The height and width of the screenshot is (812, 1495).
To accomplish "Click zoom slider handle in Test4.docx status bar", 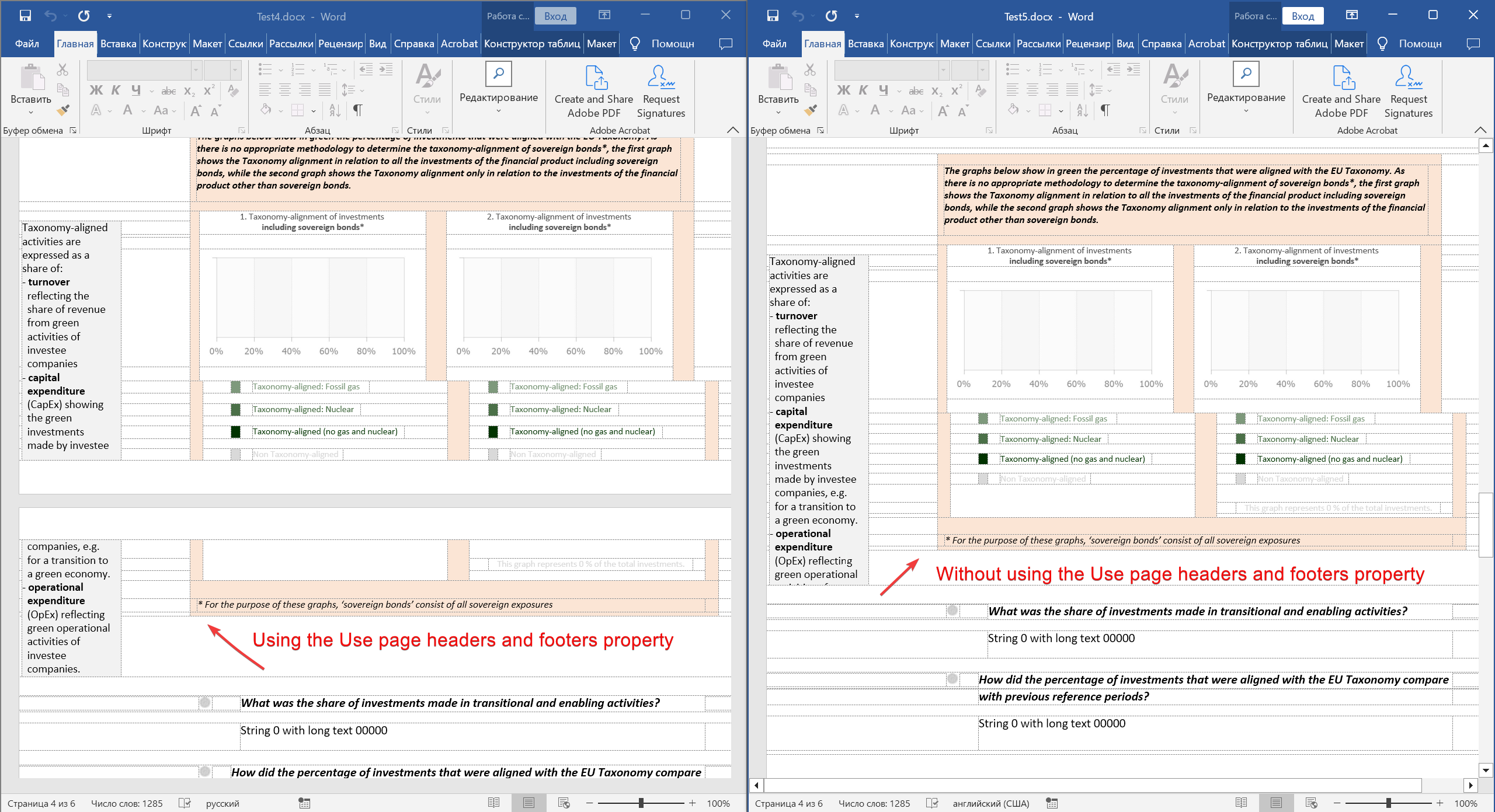I will 641,803.
